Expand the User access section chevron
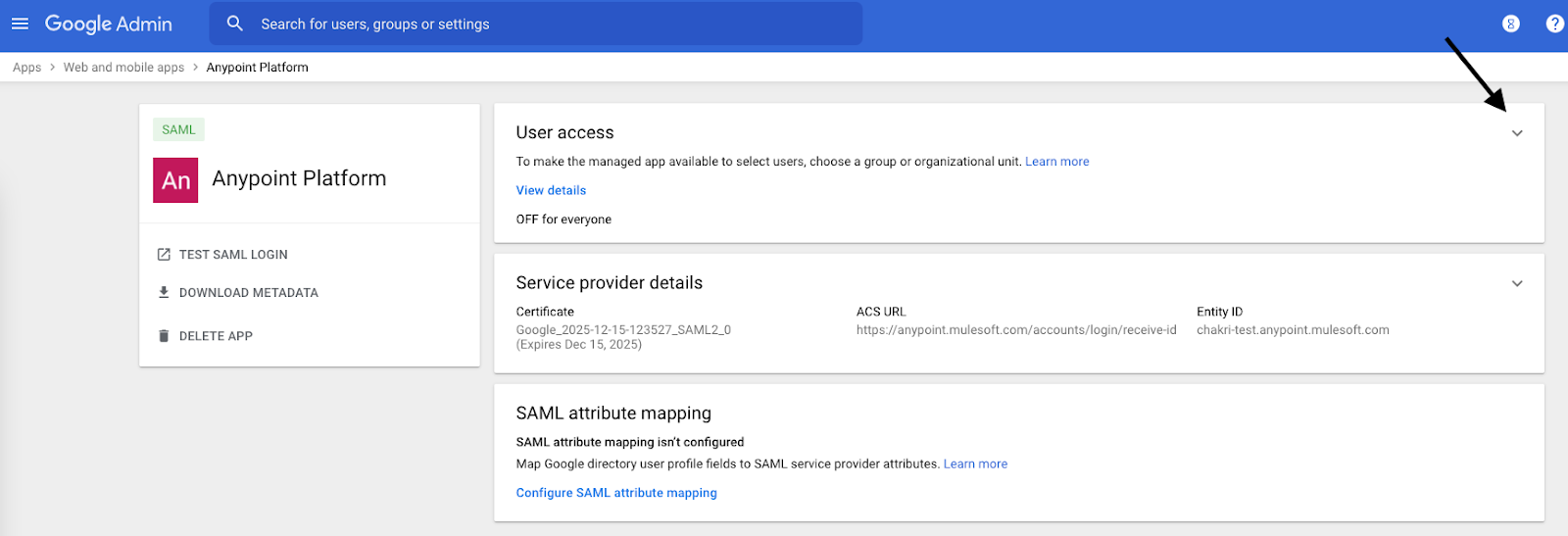Image resolution: width=1568 pixels, height=536 pixels. pos(1517,133)
